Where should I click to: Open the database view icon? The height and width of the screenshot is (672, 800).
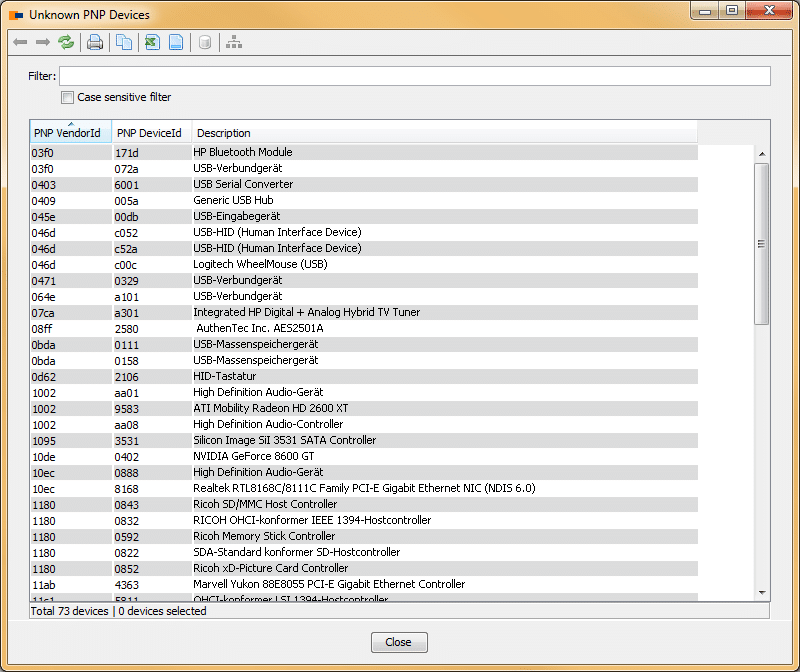206,42
